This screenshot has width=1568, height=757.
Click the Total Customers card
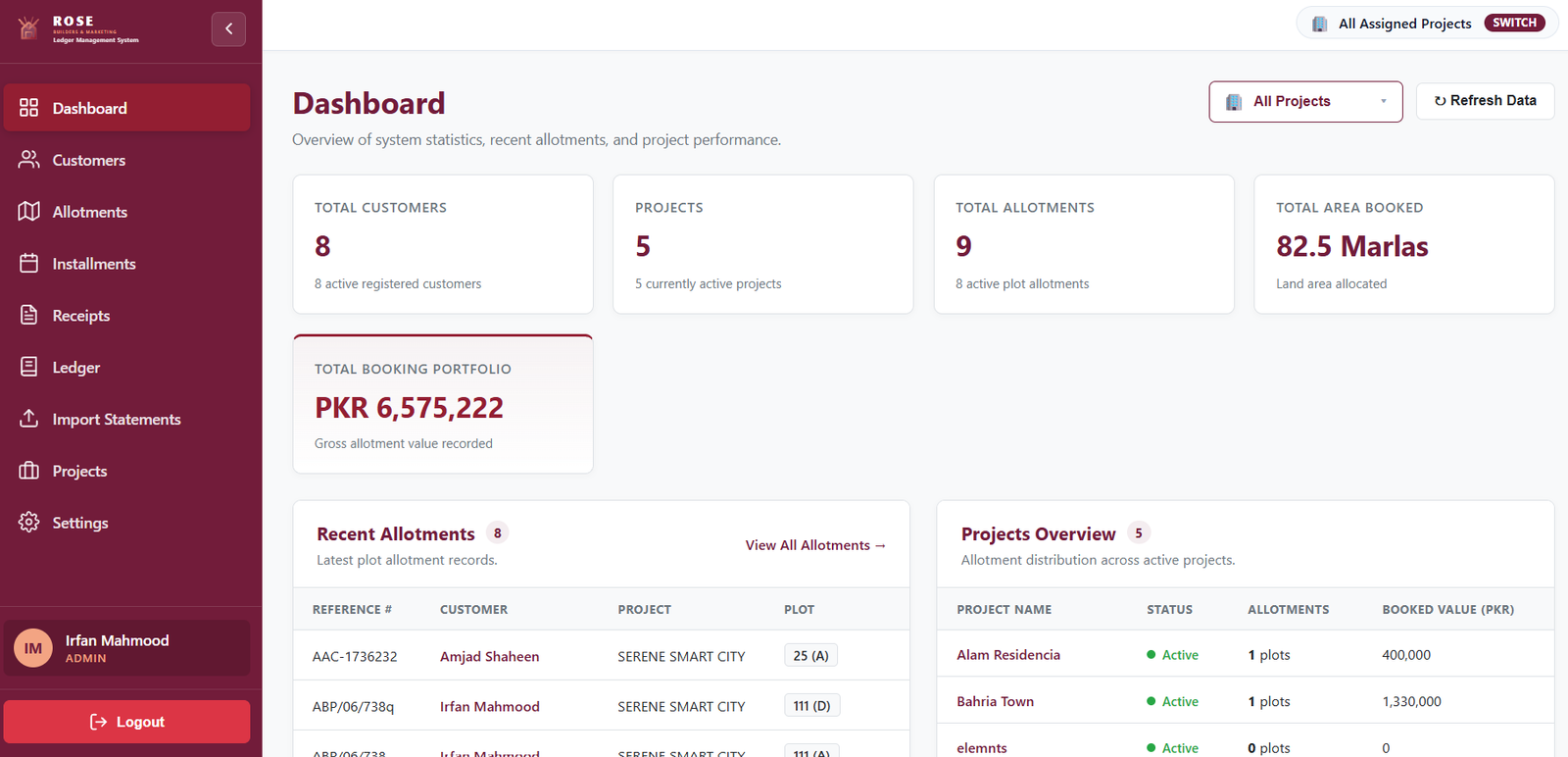443,244
